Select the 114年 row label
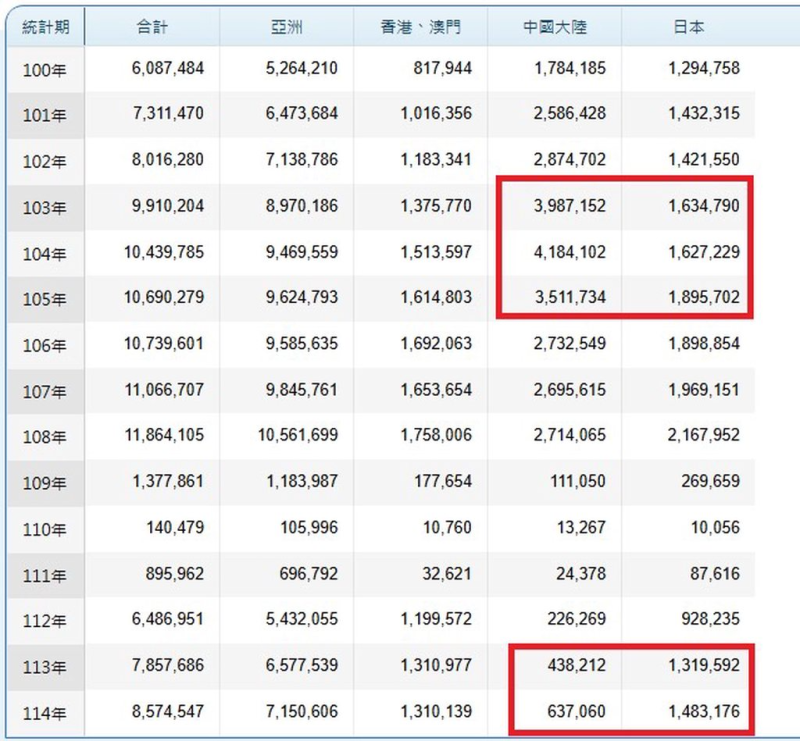 (x=44, y=712)
